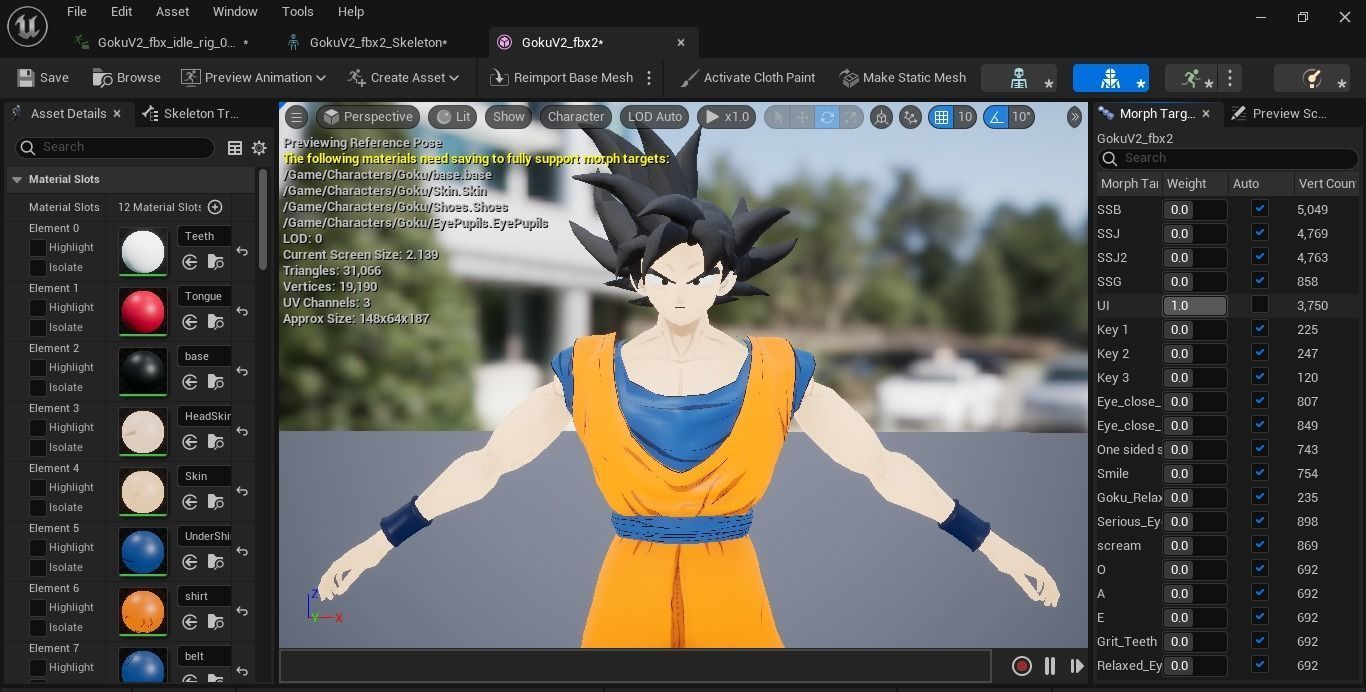The image size is (1366, 692).
Task: Open Asset Details panel settings gear
Action: (259, 147)
